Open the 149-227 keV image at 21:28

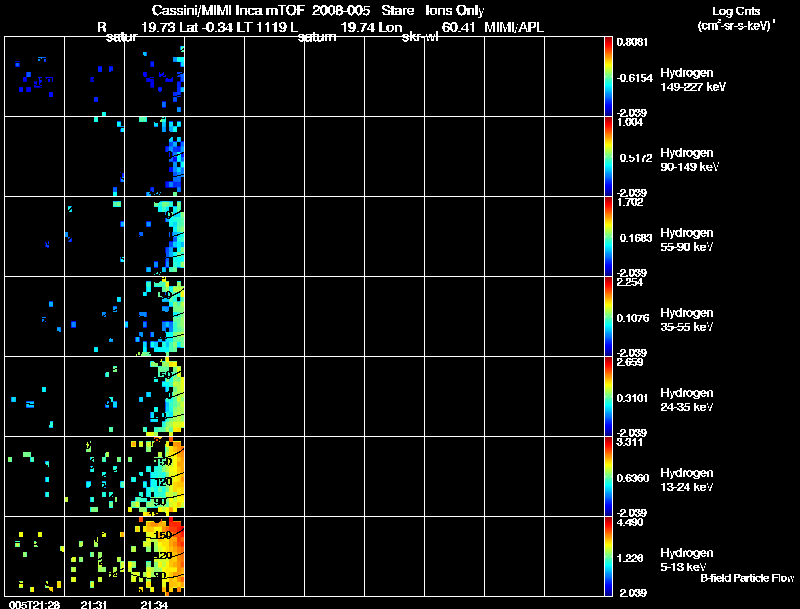pos(34,77)
